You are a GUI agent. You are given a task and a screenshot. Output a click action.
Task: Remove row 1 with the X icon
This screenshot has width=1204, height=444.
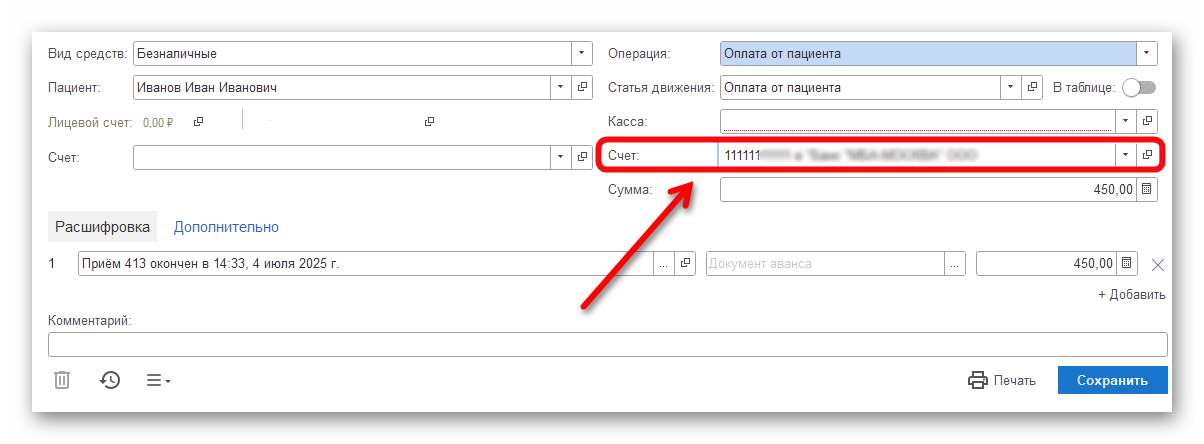point(1158,264)
